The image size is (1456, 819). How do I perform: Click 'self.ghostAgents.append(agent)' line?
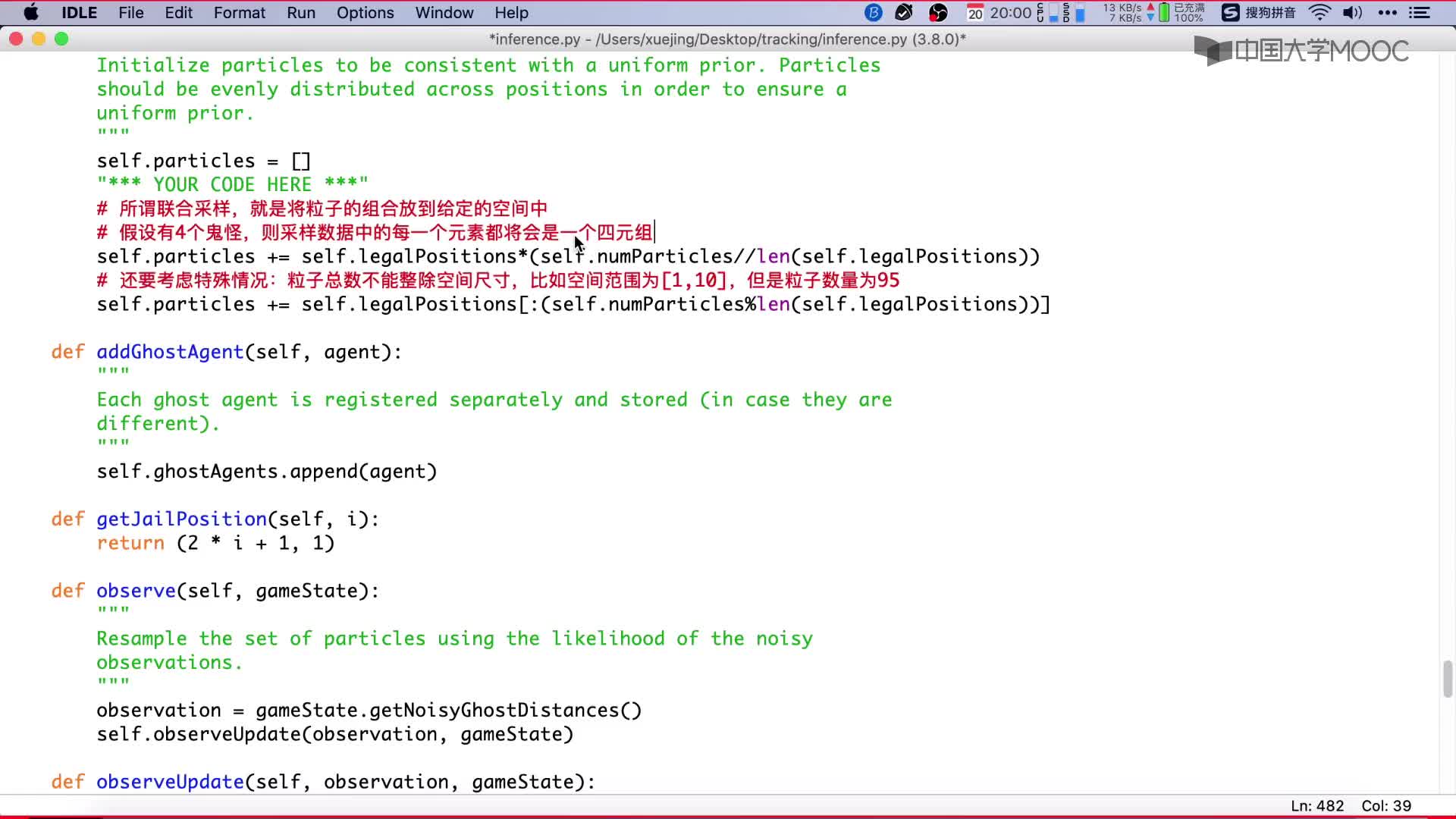tap(267, 472)
